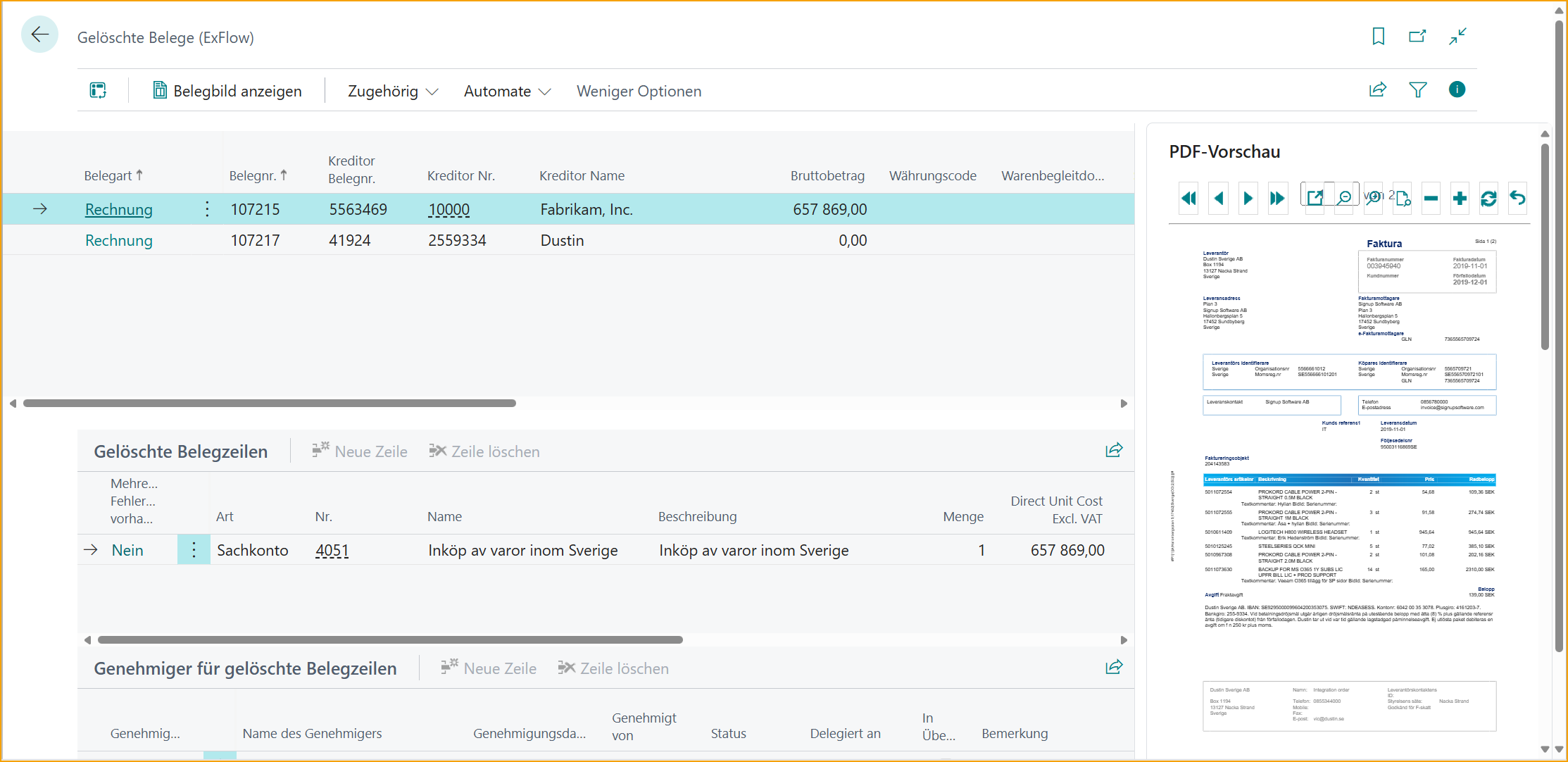Screen dimensions: 1568x762
Task: Click the information icon in the action bar
Action: pos(1457,89)
